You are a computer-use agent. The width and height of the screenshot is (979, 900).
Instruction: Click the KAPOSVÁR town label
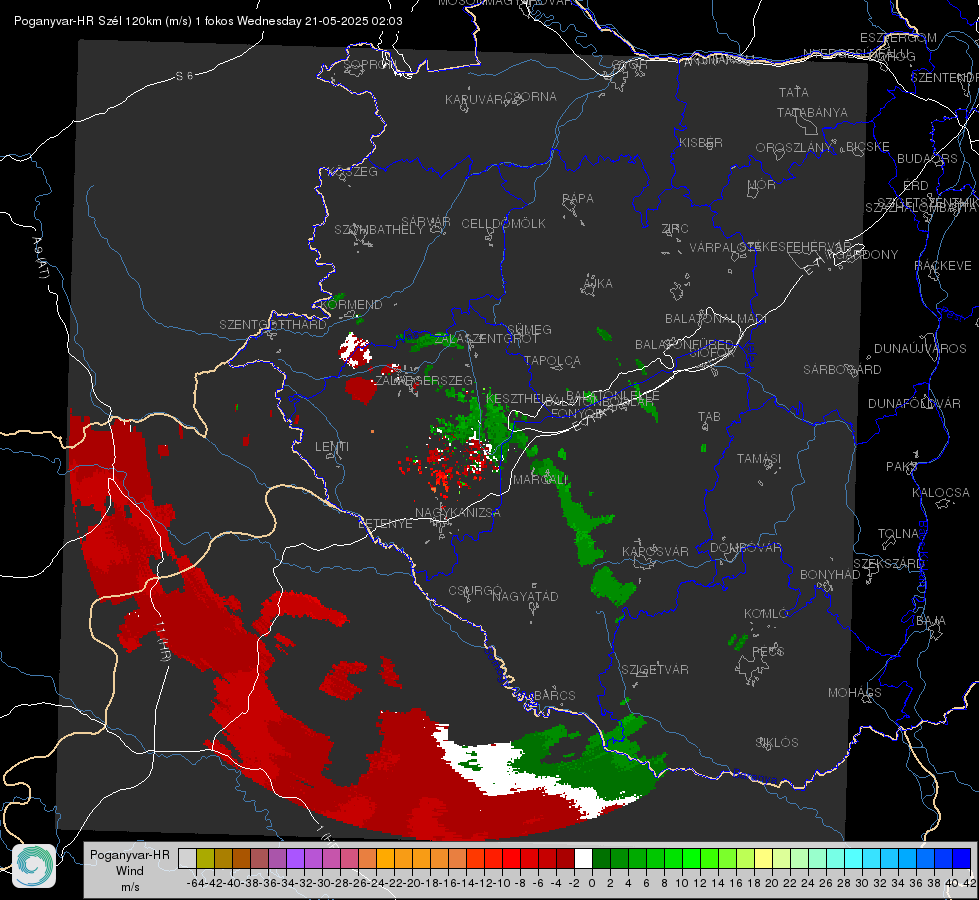click(x=656, y=551)
